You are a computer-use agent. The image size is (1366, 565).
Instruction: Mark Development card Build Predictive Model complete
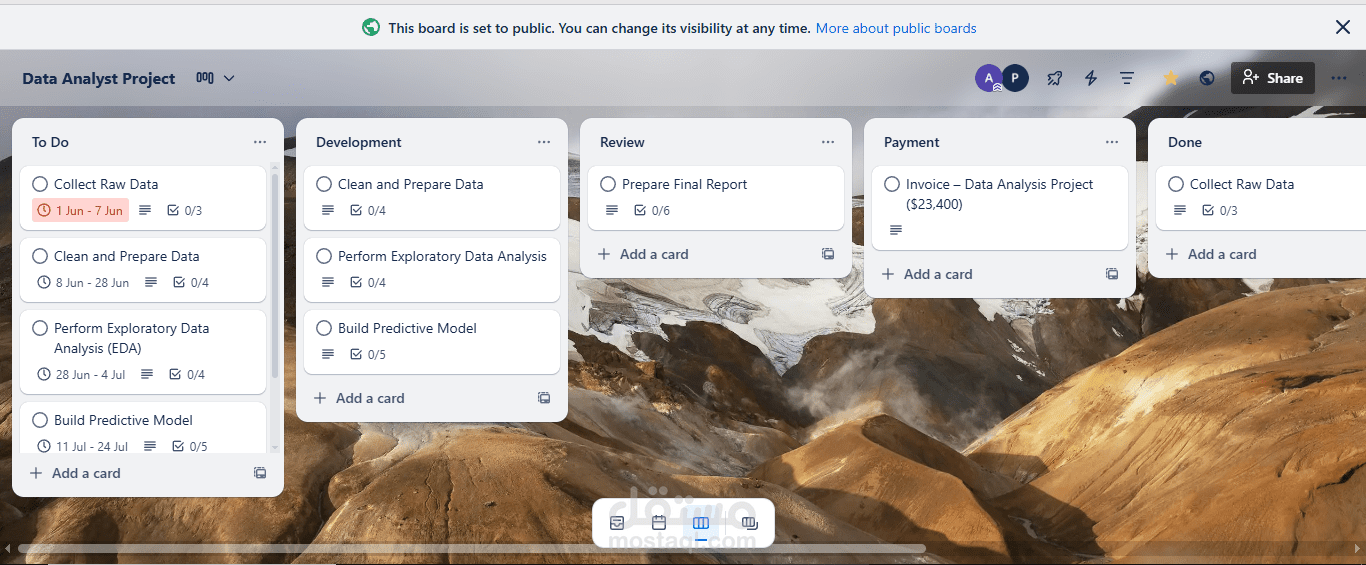click(324, 328)
